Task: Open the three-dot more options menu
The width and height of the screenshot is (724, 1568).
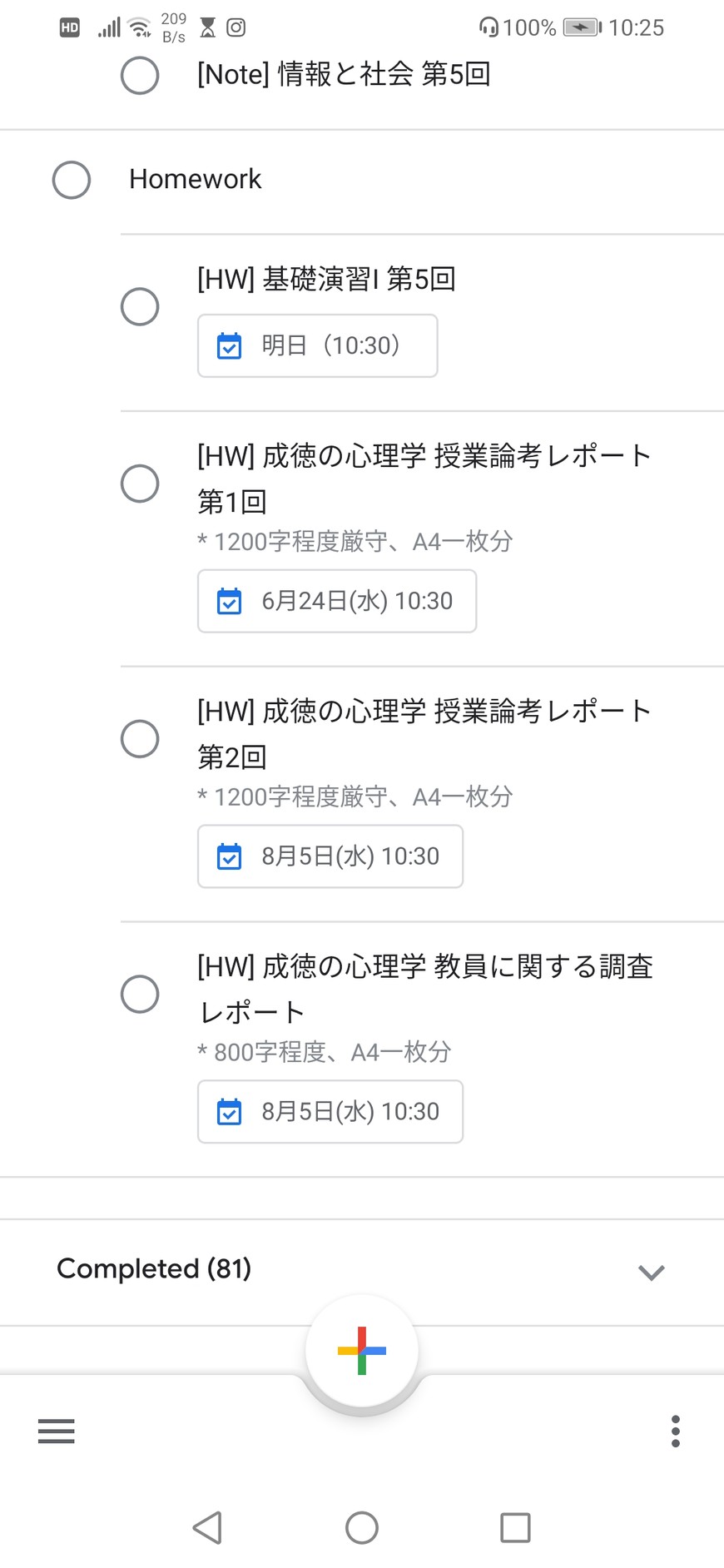Action: (675, 1431)
